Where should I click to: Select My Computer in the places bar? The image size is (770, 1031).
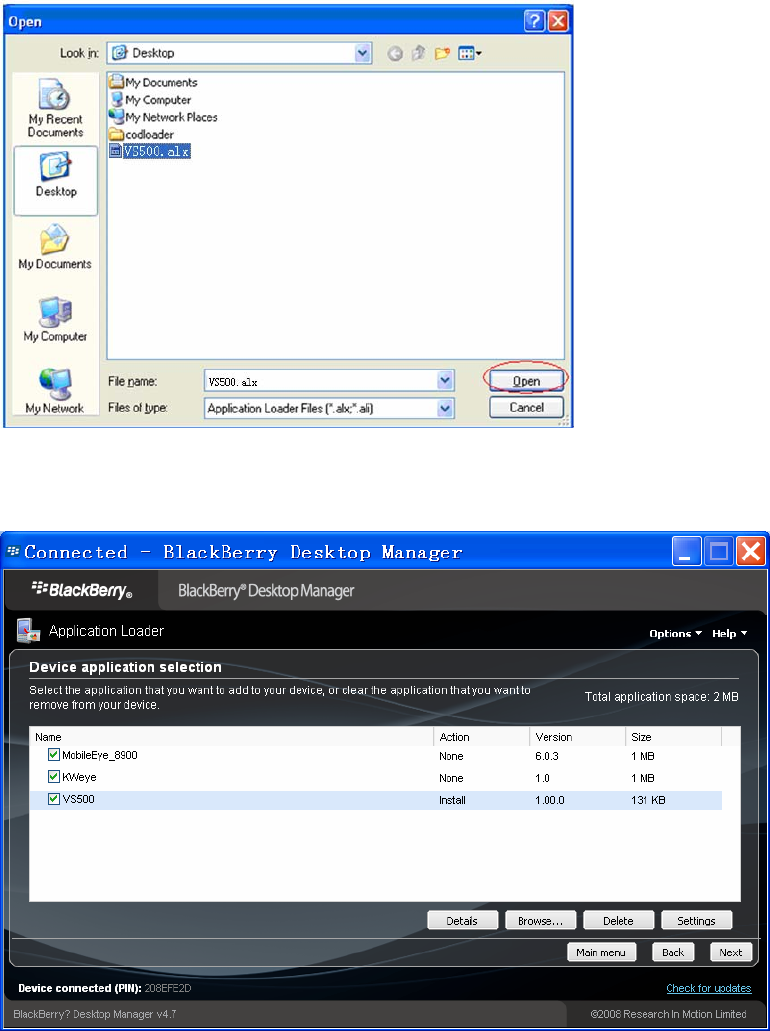tap(55, 320)
